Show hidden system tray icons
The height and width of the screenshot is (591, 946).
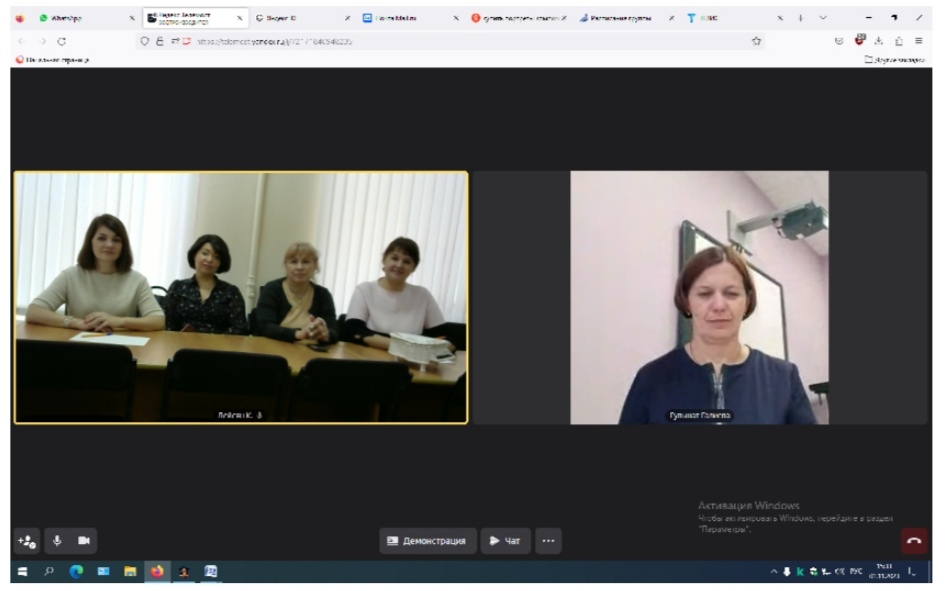point(773,572)
